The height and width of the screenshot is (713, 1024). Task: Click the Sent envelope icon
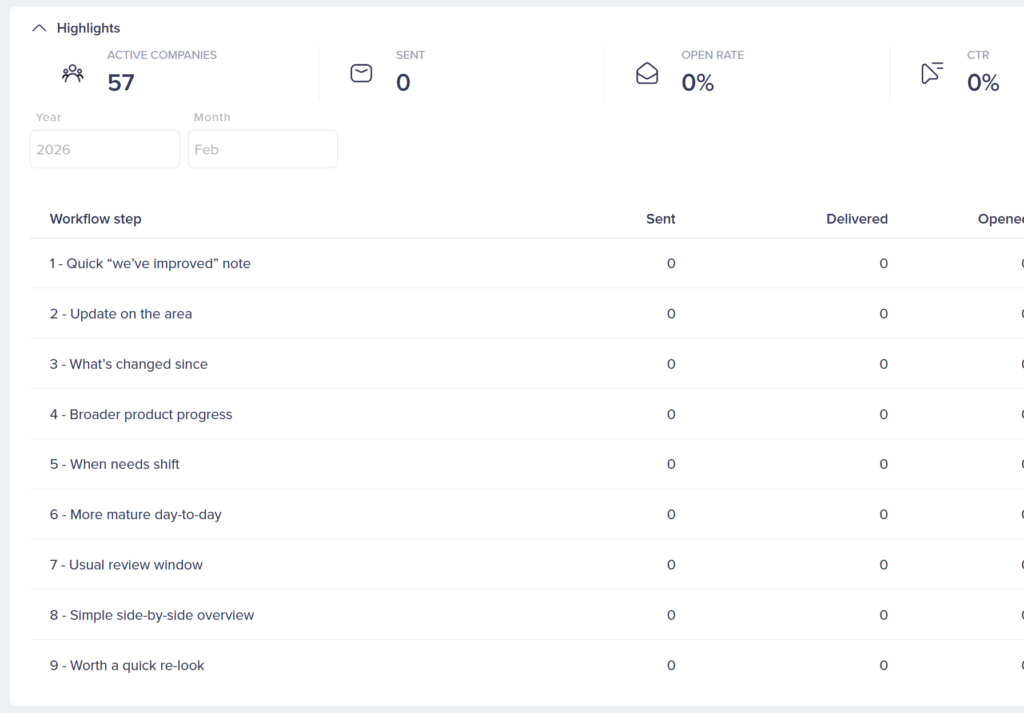[361, 73]
